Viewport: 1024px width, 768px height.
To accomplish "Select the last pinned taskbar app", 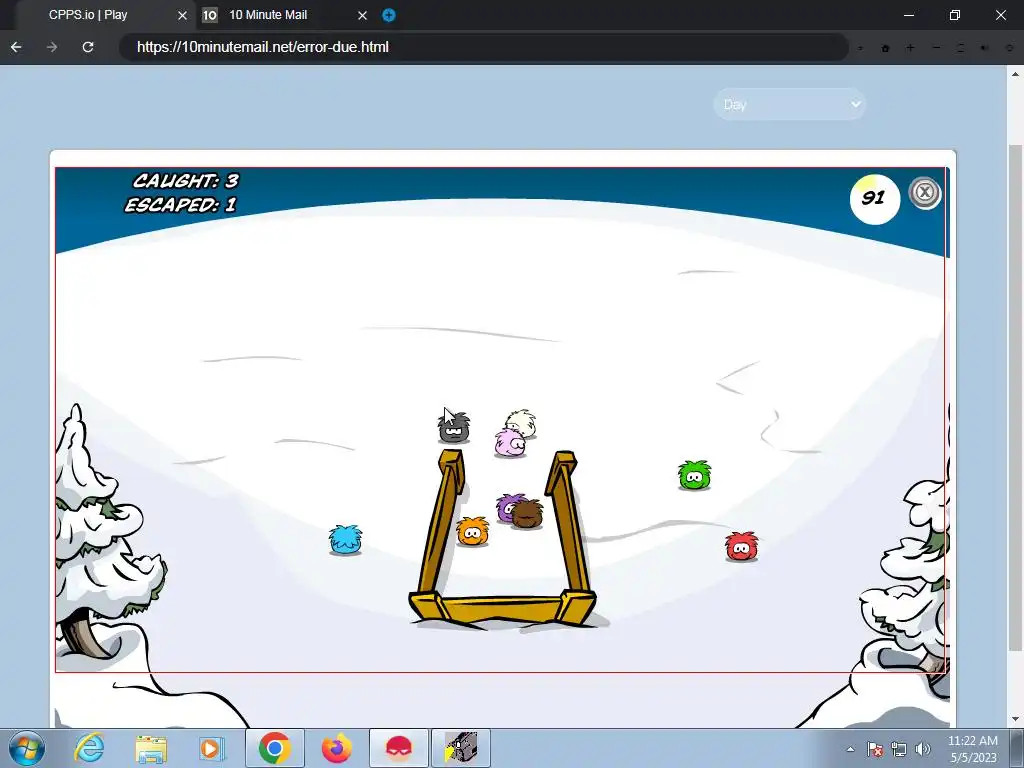I will 461,748.
